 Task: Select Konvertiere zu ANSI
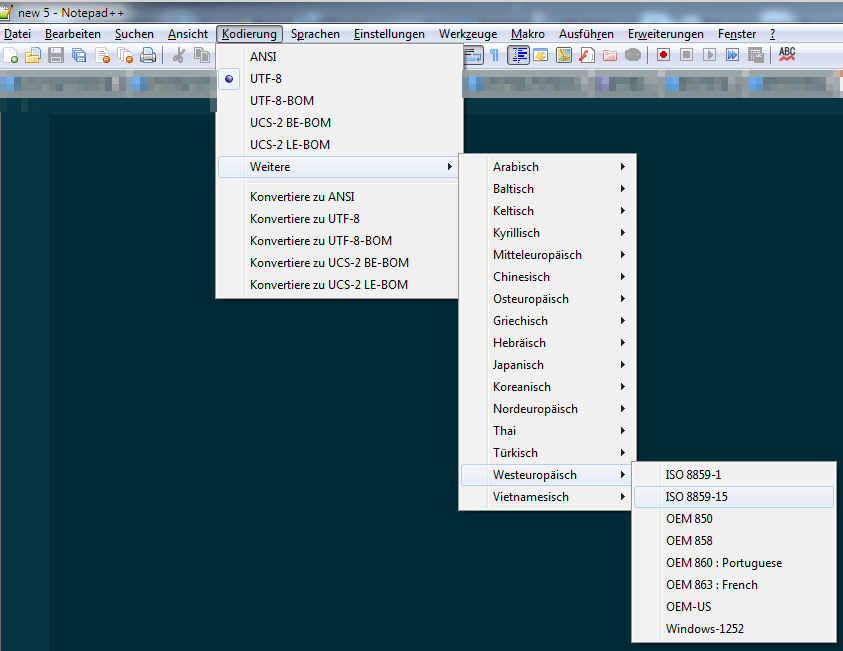click(x=339, y=197)
